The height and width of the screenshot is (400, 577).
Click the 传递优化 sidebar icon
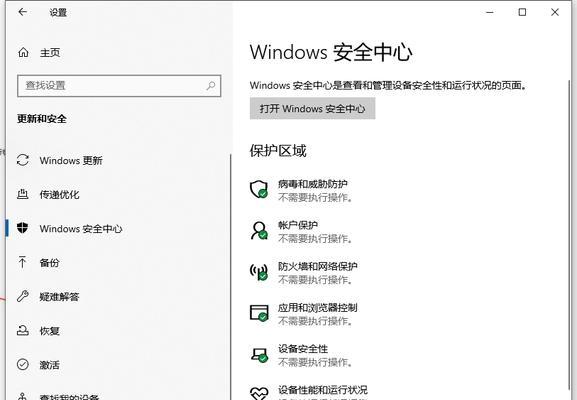pyautogui.click(x=22, y=194)
